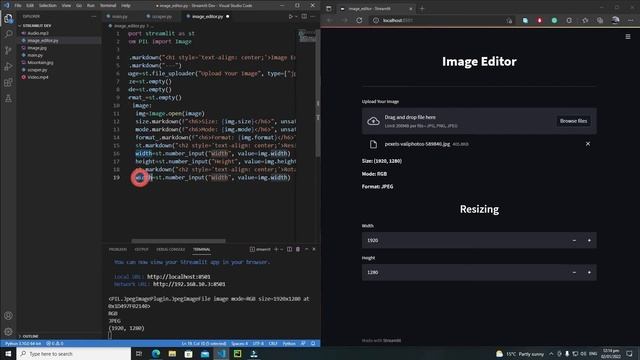Select the image_editor.py editor tab
640x360 pixels.
pos(207,16)
